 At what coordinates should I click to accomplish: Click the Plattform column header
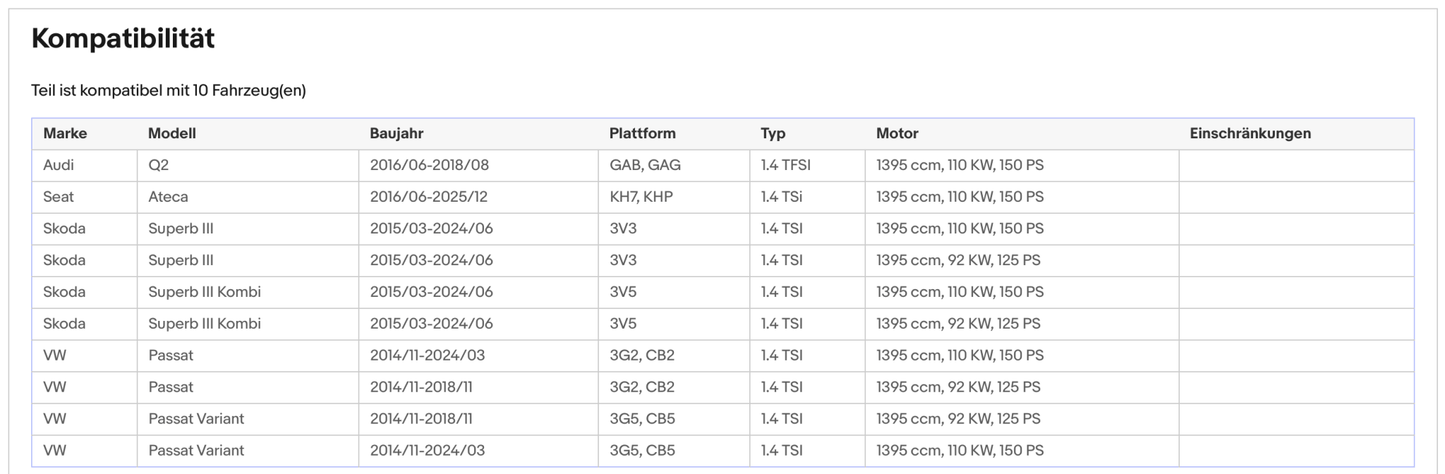pos(642,133)
